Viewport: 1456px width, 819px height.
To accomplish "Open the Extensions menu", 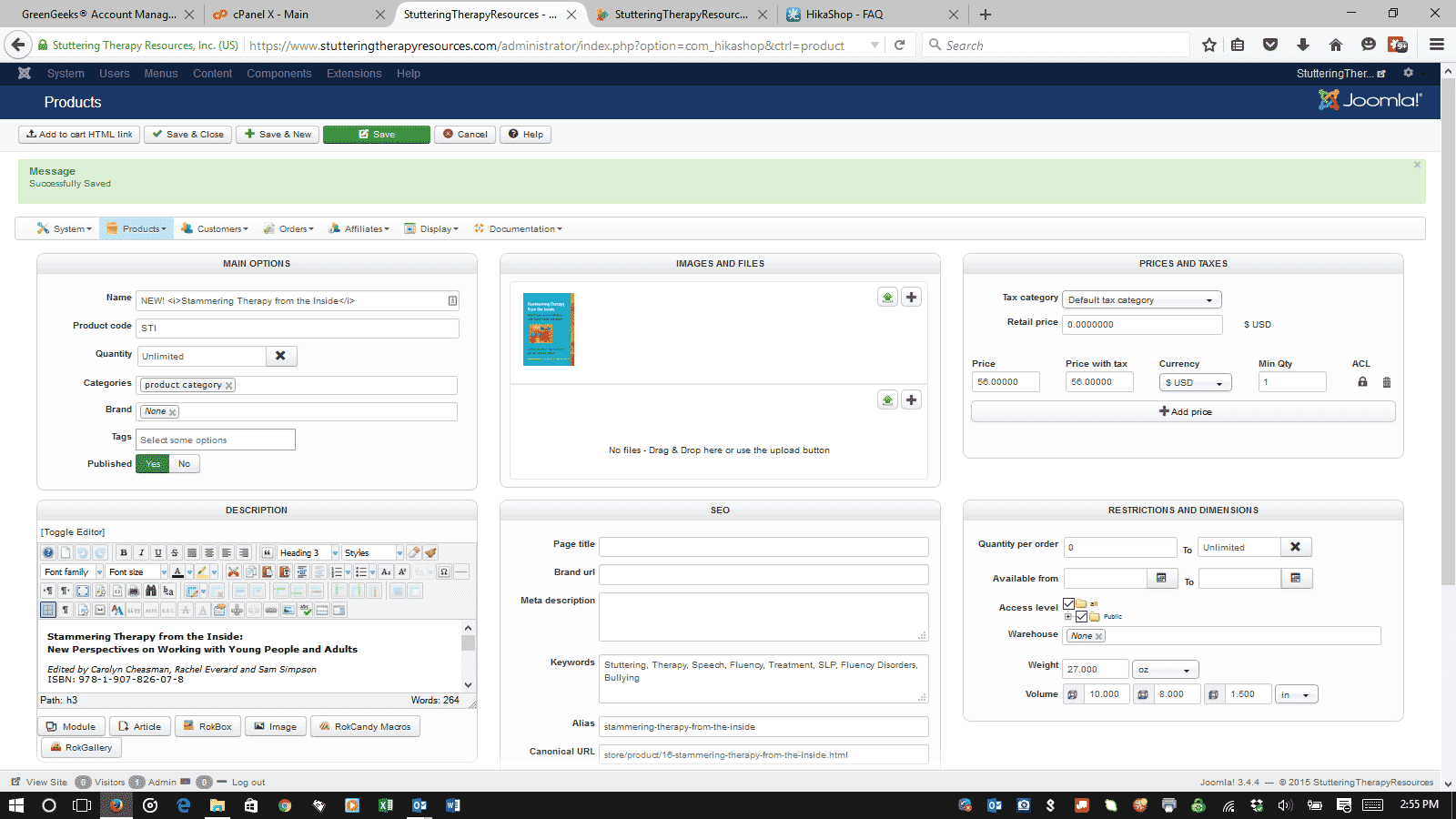I will pos(354,74).
